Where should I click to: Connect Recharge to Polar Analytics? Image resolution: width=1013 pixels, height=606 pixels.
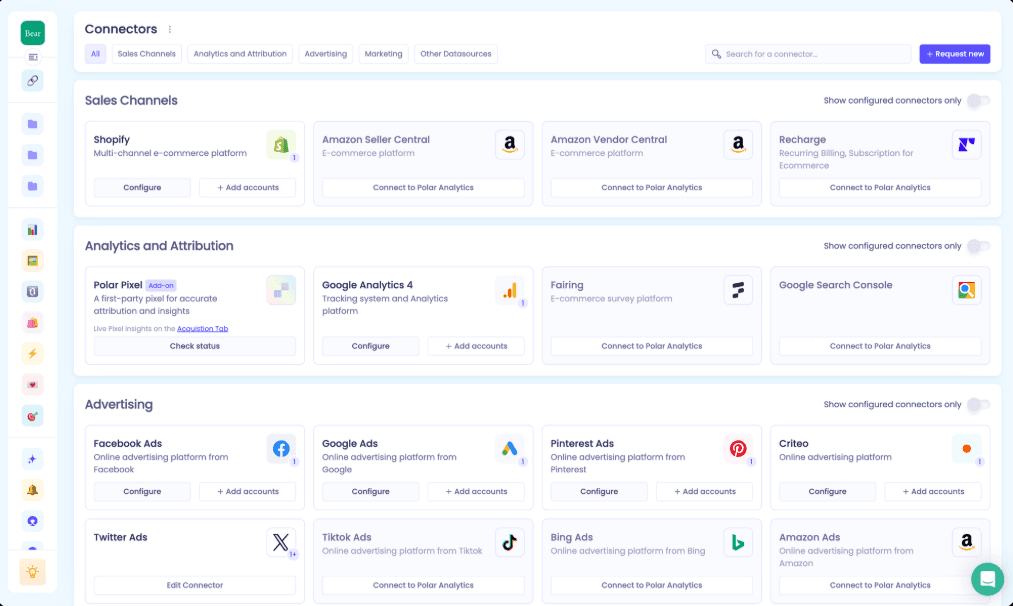point(880,187)
